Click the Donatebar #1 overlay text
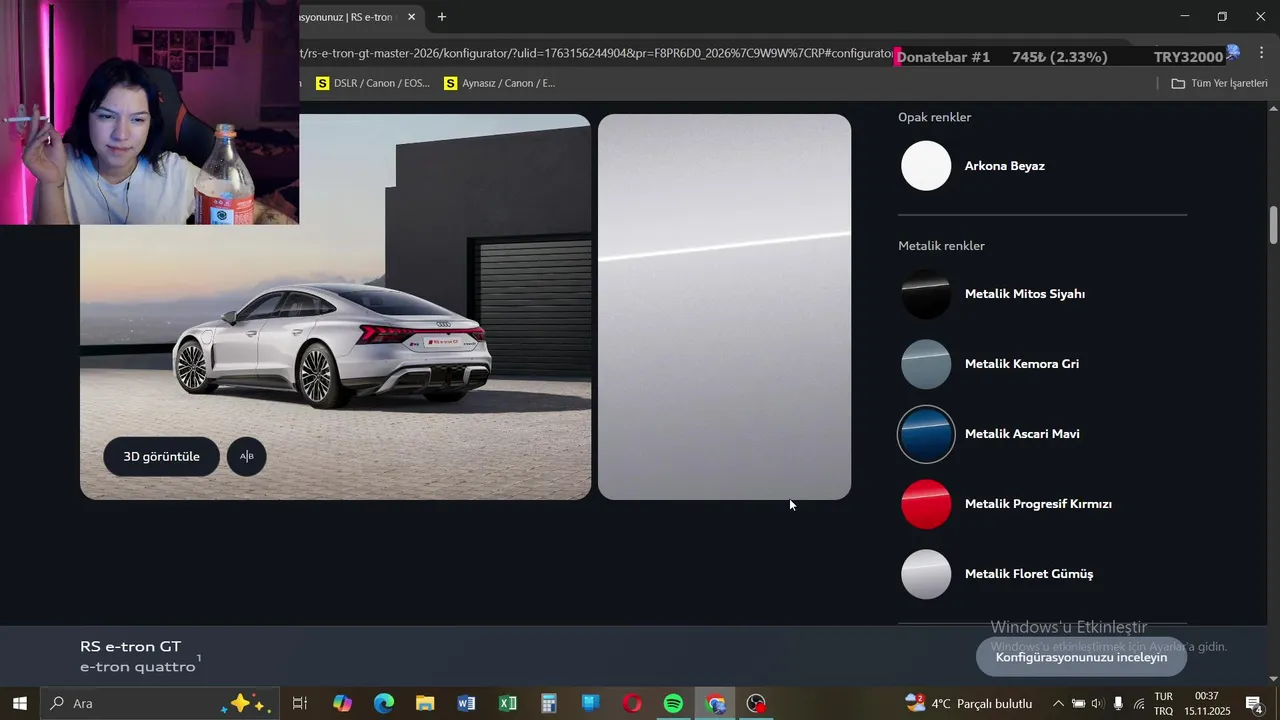The image size is (1280, 720). click(x=943, y=57)
